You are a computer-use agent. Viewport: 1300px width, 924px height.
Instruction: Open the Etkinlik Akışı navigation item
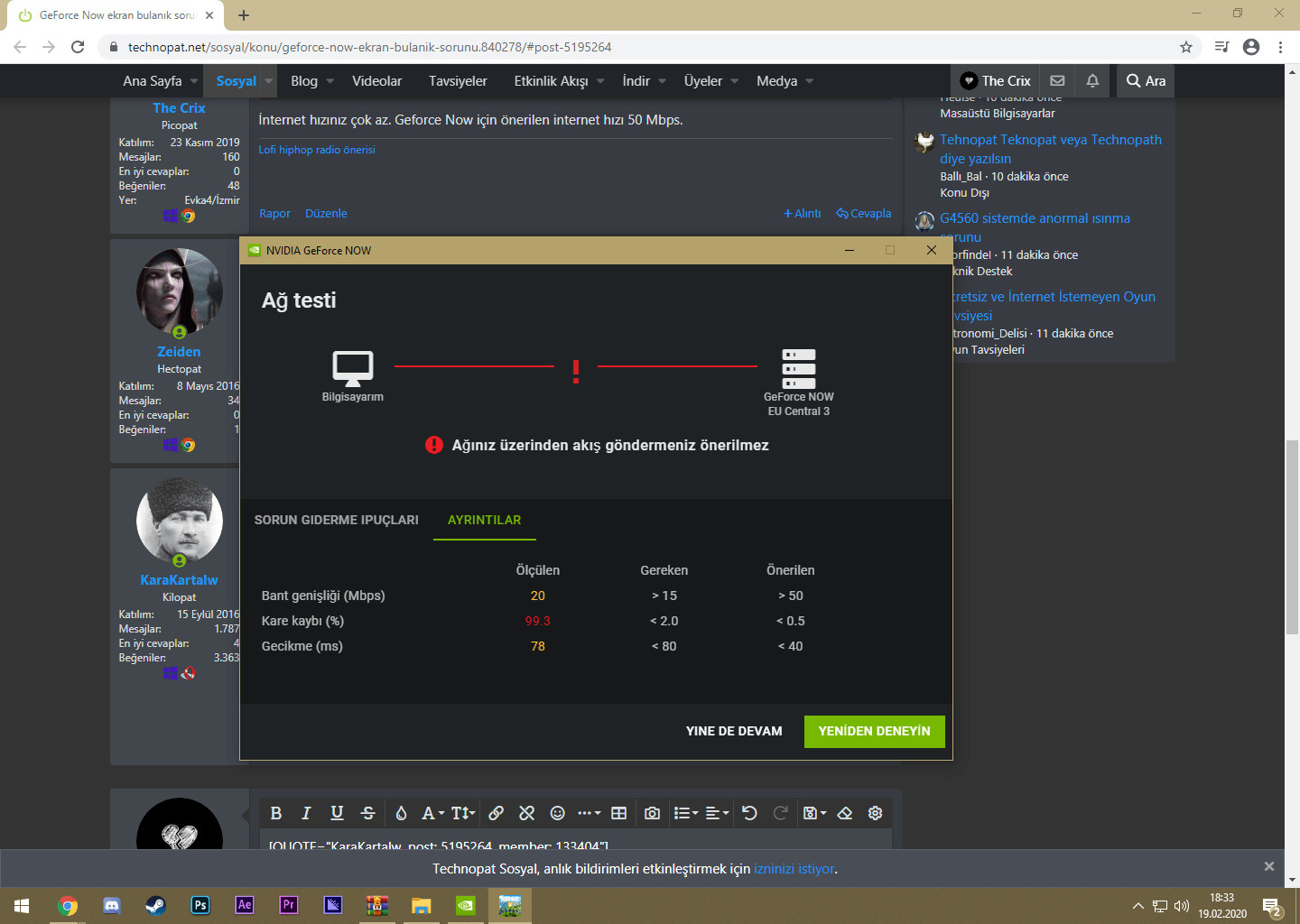coord(551,80)
